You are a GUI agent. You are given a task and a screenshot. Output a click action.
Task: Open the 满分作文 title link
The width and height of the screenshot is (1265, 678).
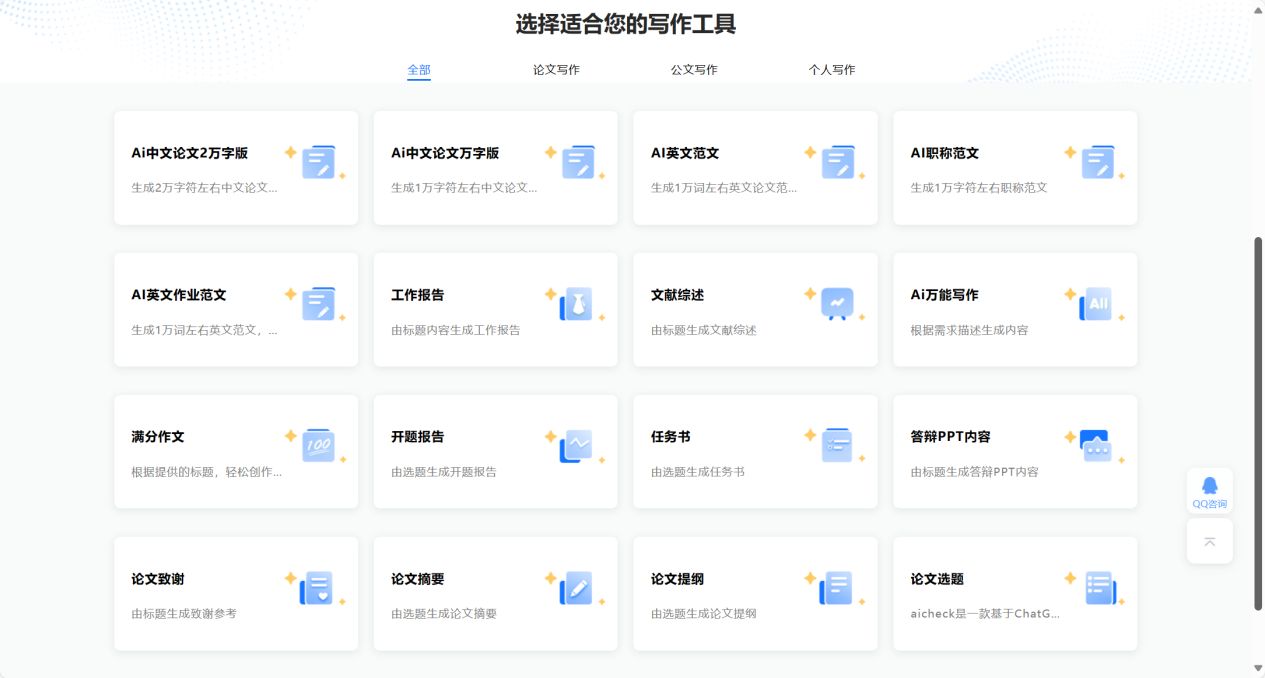click(158, 437)
